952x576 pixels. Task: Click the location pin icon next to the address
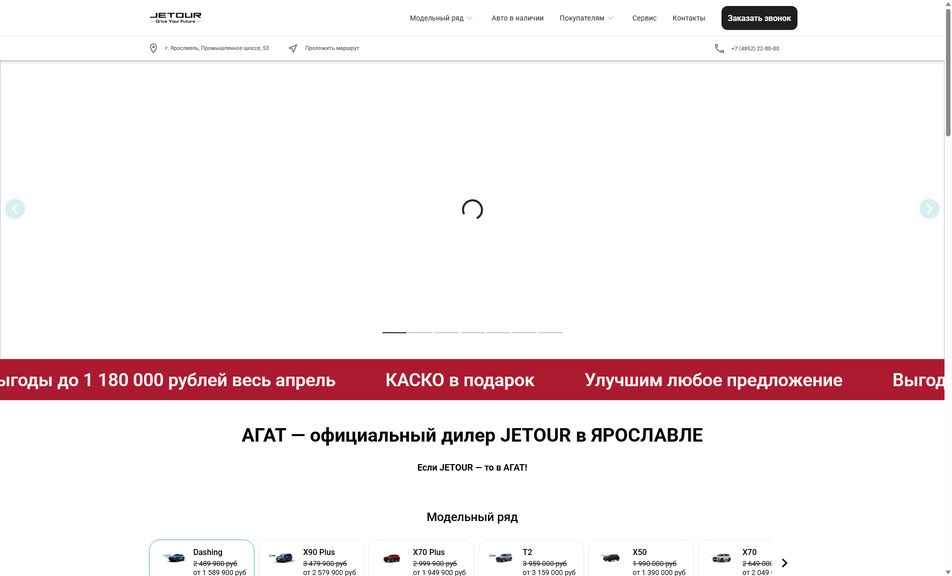pos(154,48)
